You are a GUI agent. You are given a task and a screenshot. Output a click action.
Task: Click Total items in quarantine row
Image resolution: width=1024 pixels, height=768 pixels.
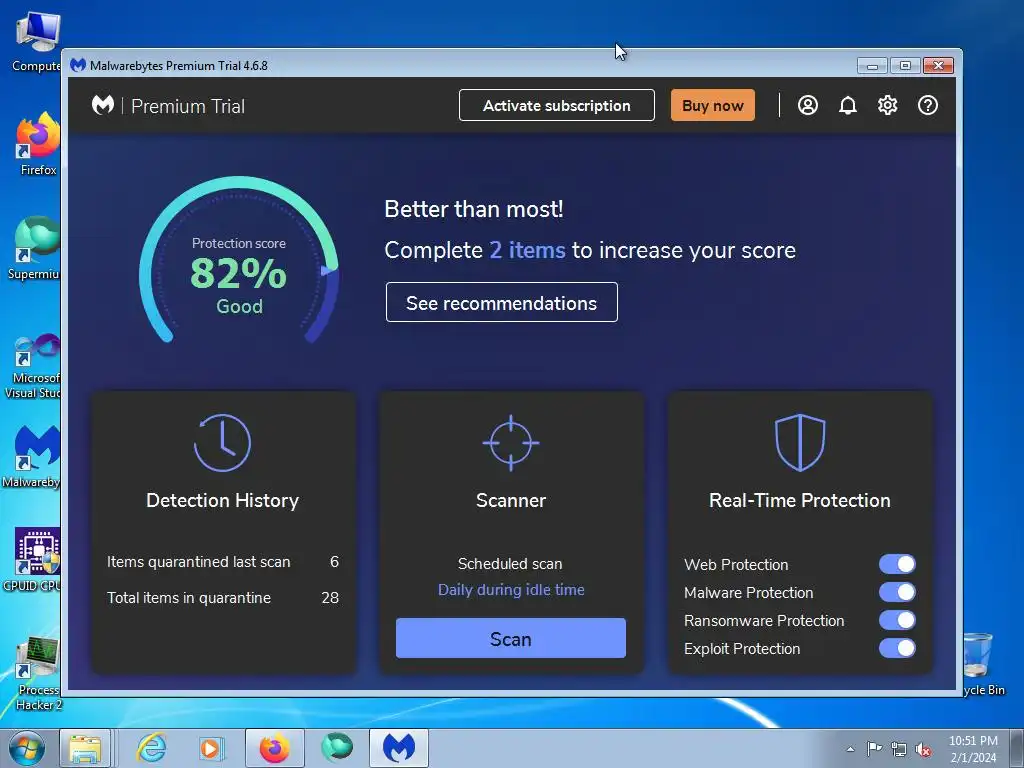(223, 598)
